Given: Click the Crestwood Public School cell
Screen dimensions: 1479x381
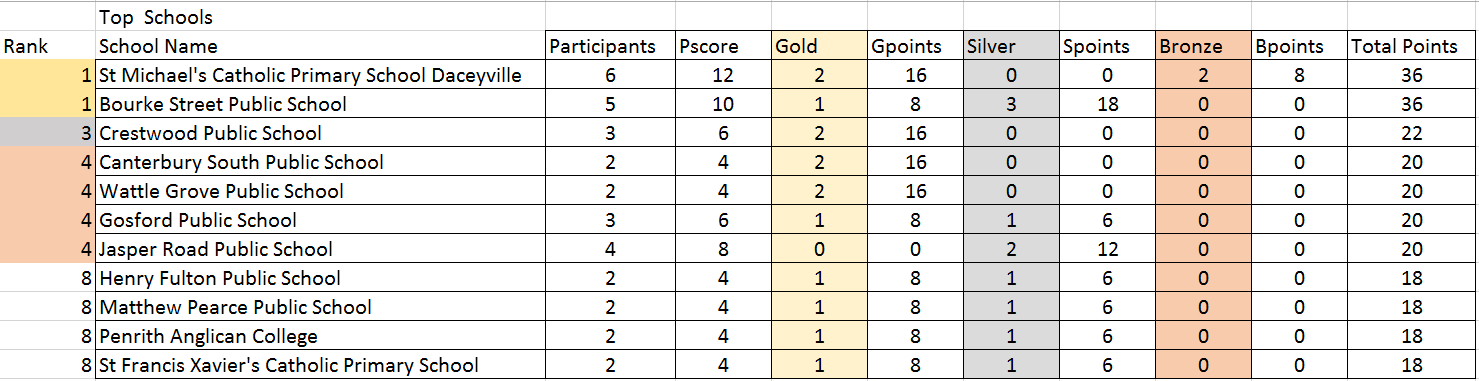Looking at the screenshot, I should [320, 133].
